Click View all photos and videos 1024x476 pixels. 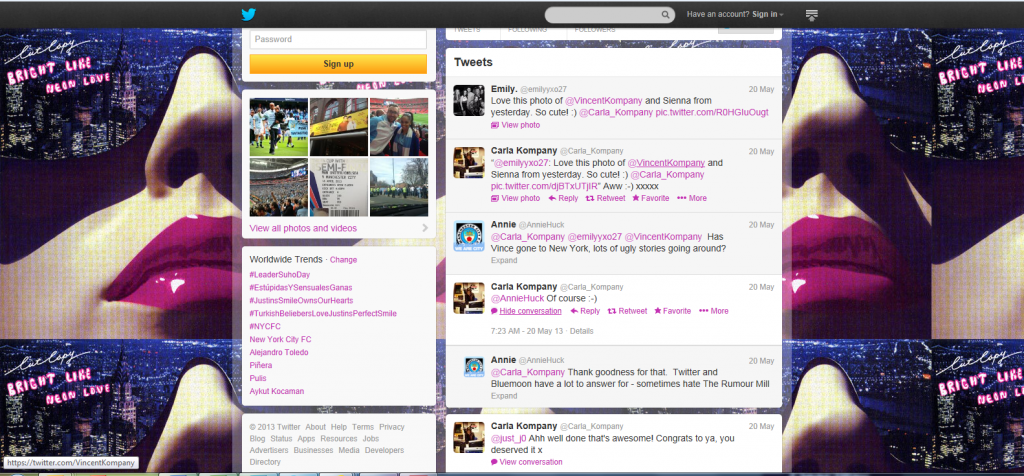coord(303,229)
